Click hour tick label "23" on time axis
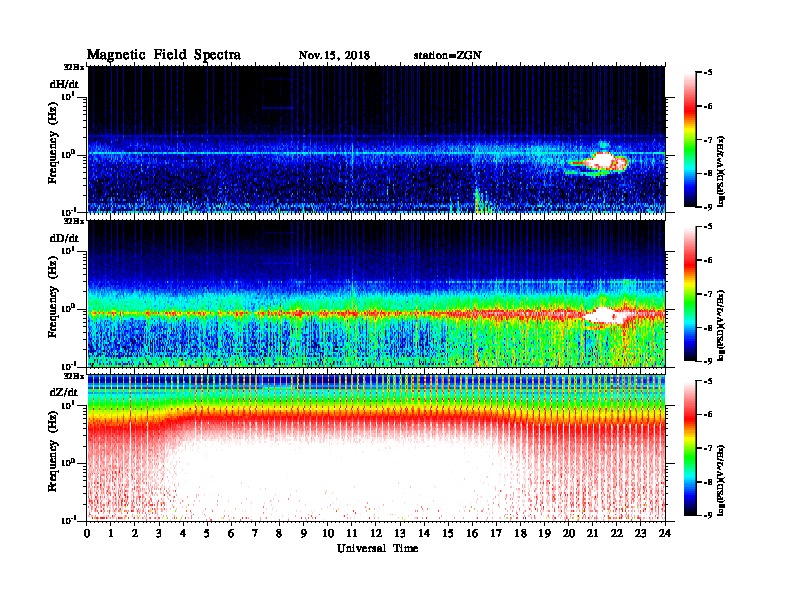 641,534
